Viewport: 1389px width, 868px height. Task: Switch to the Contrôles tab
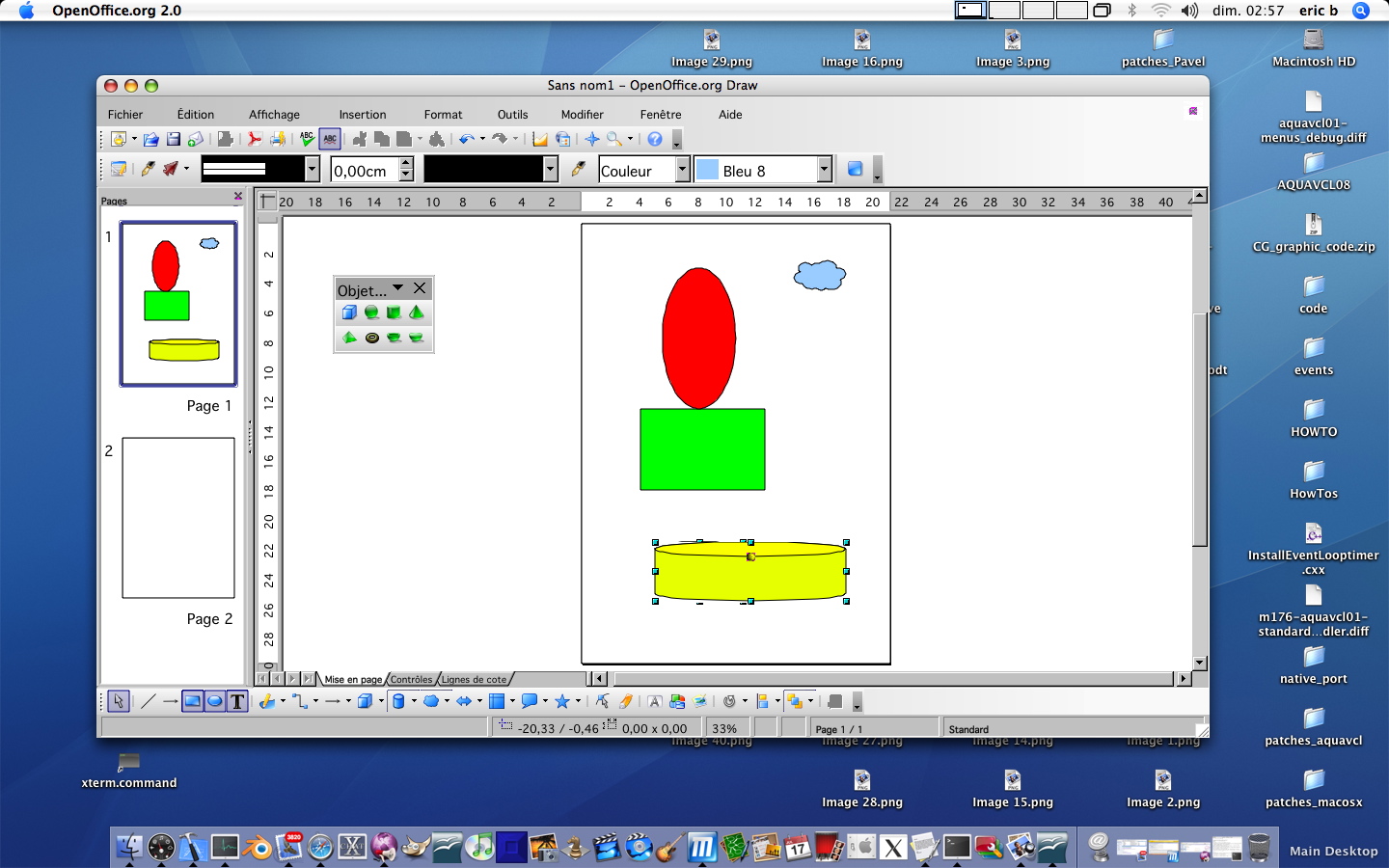411,680
